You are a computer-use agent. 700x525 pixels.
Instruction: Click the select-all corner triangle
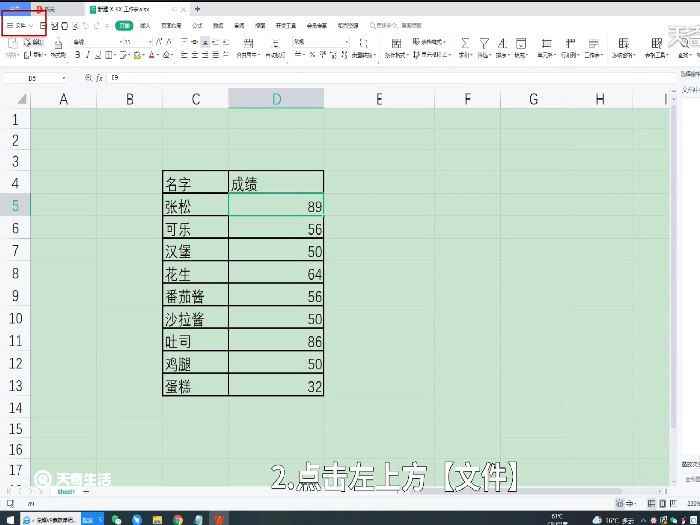(x=21, y=99)
